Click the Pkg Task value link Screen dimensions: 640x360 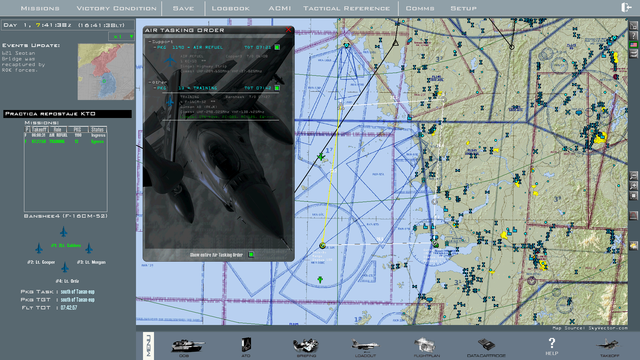[x=78, y=292]
